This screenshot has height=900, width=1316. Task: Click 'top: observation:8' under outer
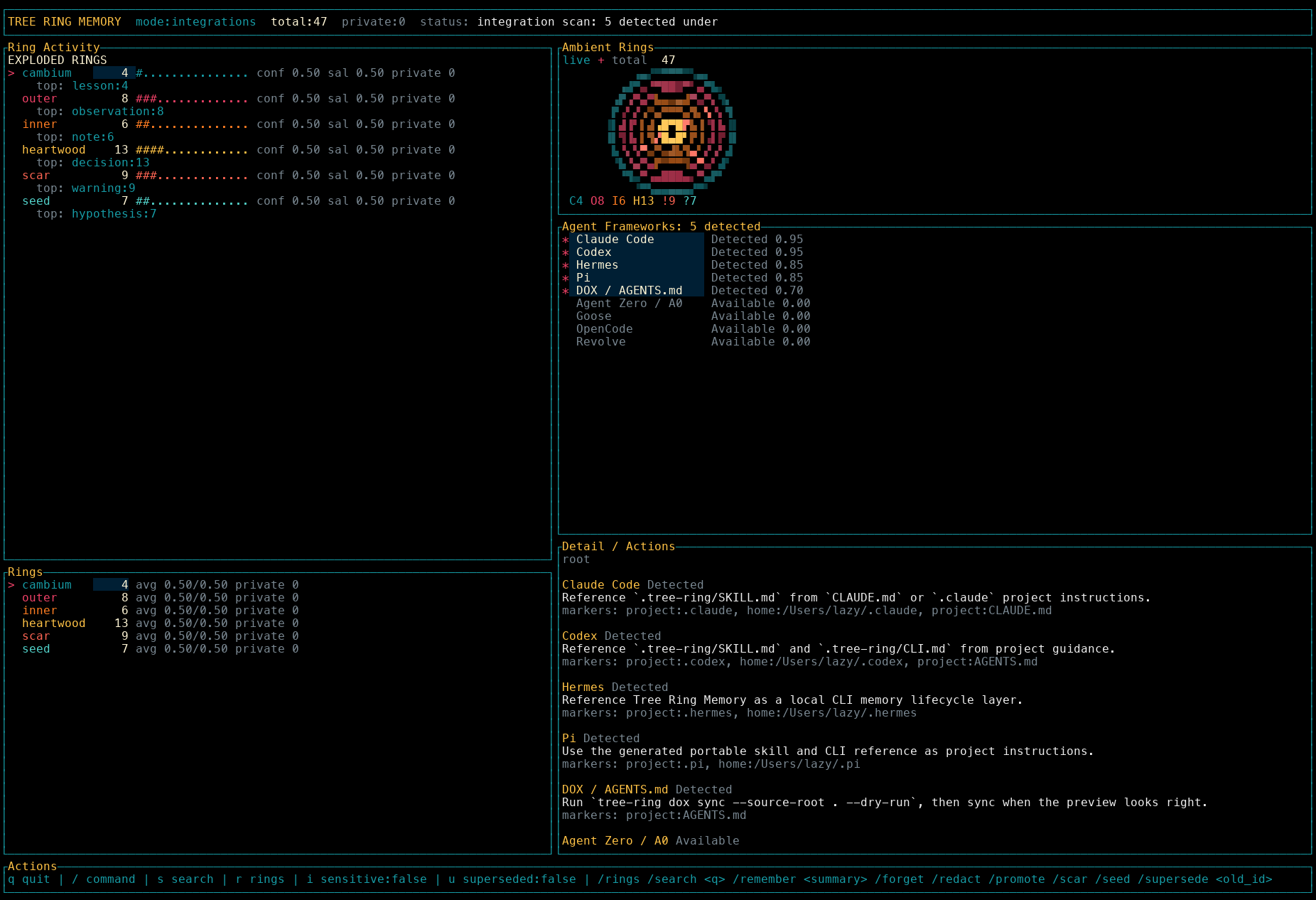click(100, 112)
